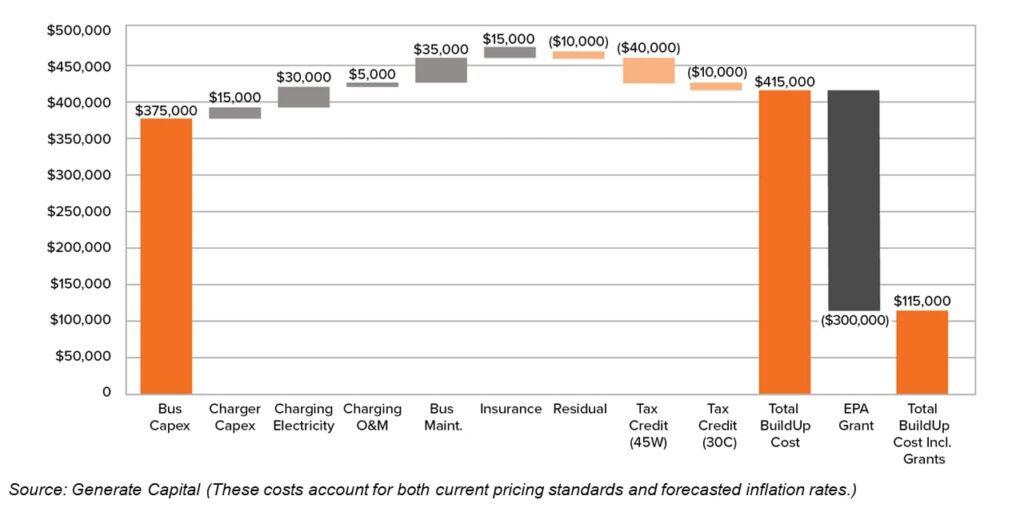
Task: Click the $500,000 y-axis label
Action: 78,30
